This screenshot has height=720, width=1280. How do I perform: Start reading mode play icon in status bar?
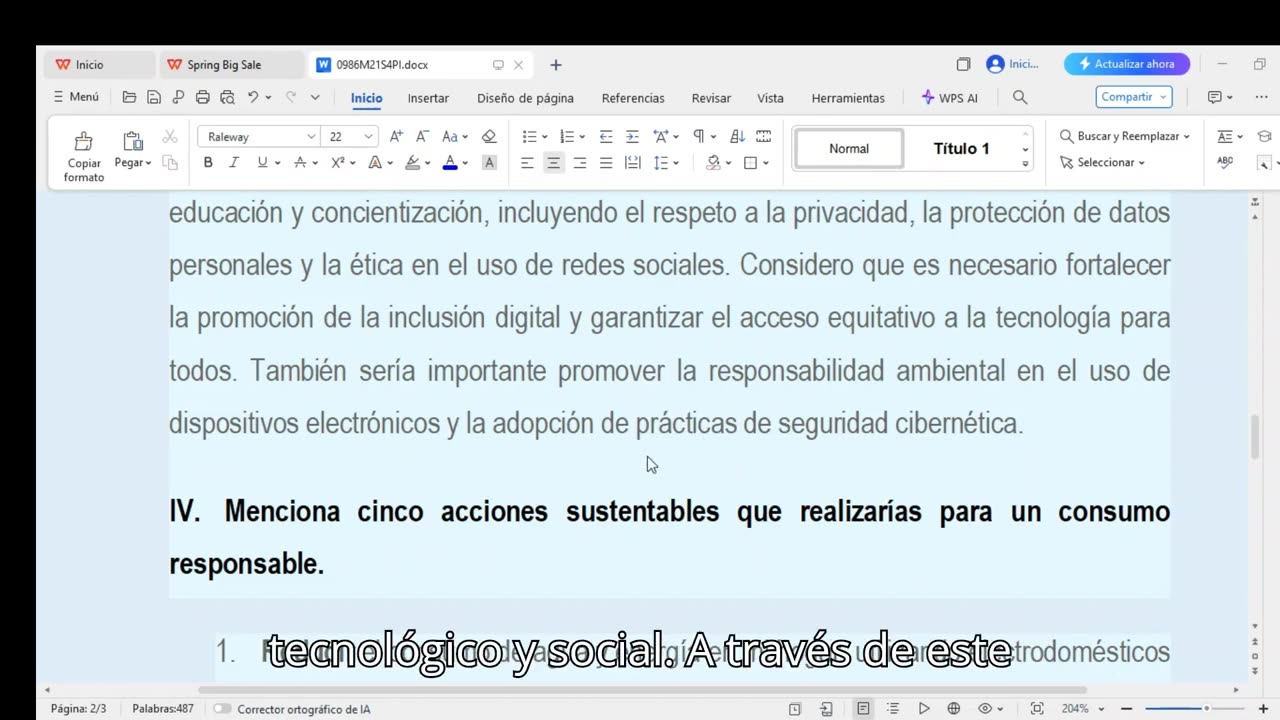(924, 709)
